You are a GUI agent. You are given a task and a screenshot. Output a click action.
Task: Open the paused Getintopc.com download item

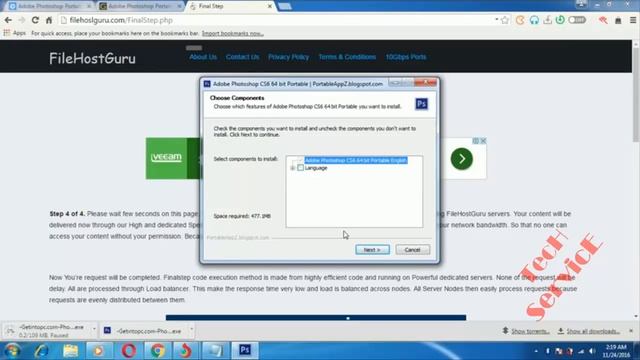47,331
